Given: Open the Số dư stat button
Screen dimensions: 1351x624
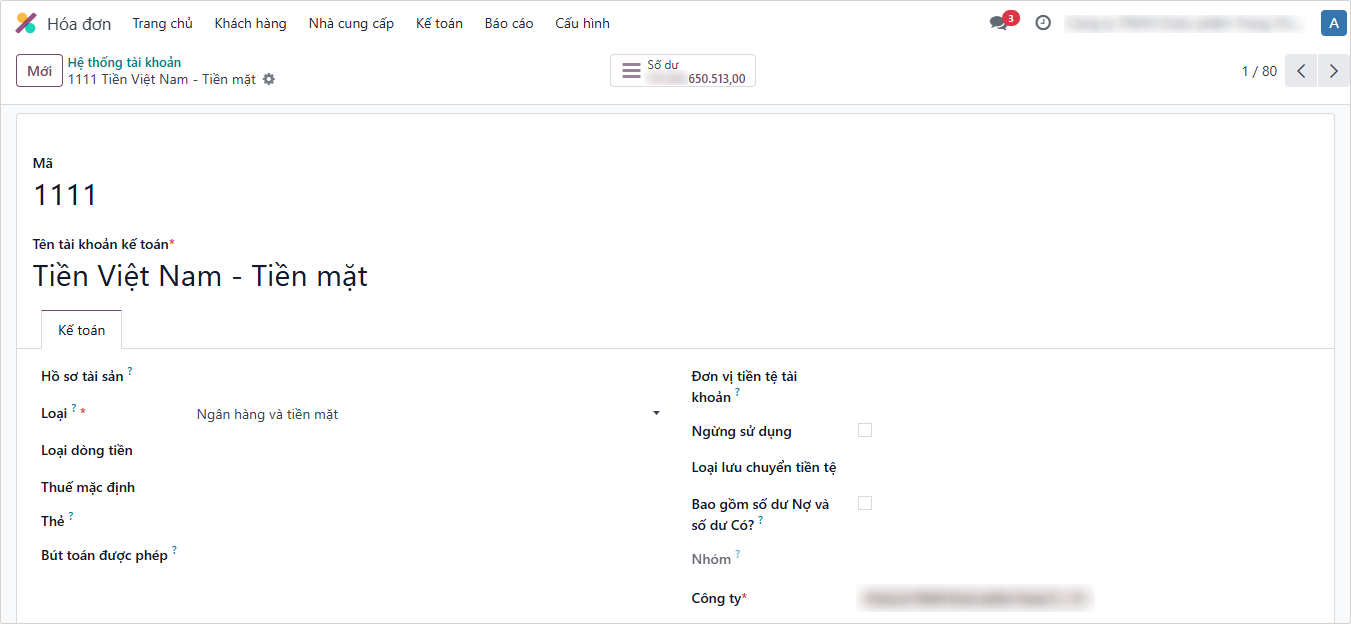Looking at the screenshot, I should 683,71.
